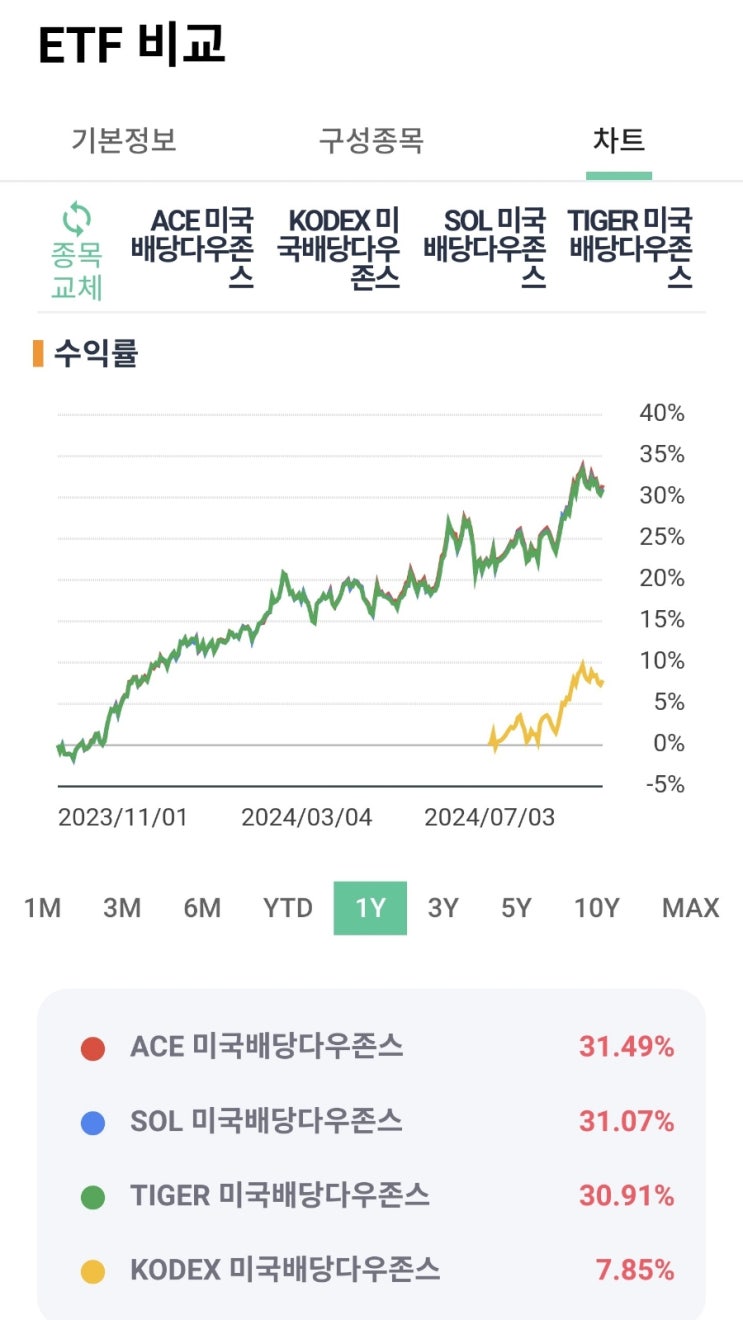Tap ACE 미국배당다우존스 column header
This screenshot has height=1320, width=743.
click(192, 247)
